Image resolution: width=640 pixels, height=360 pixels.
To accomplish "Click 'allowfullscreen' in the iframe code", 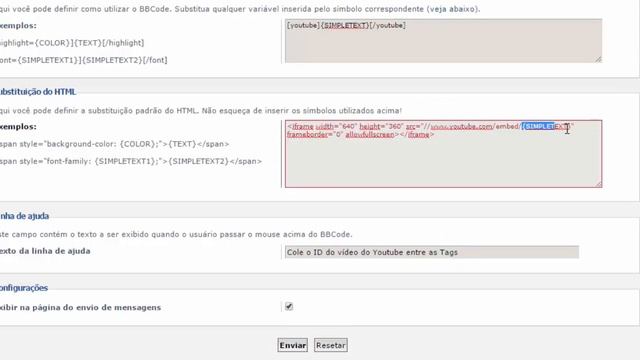I will point(370,135).
